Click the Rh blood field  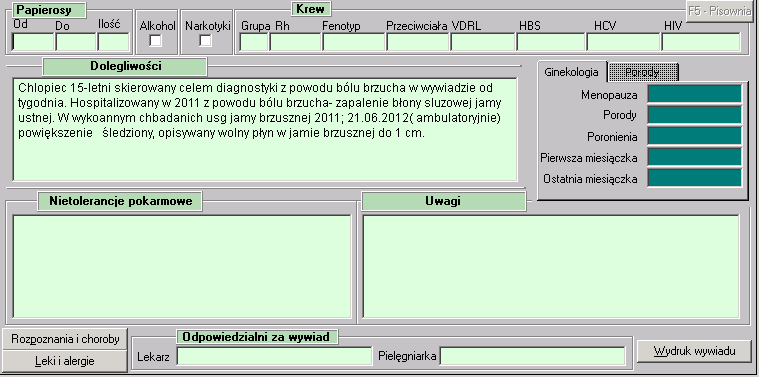(295, 42)
